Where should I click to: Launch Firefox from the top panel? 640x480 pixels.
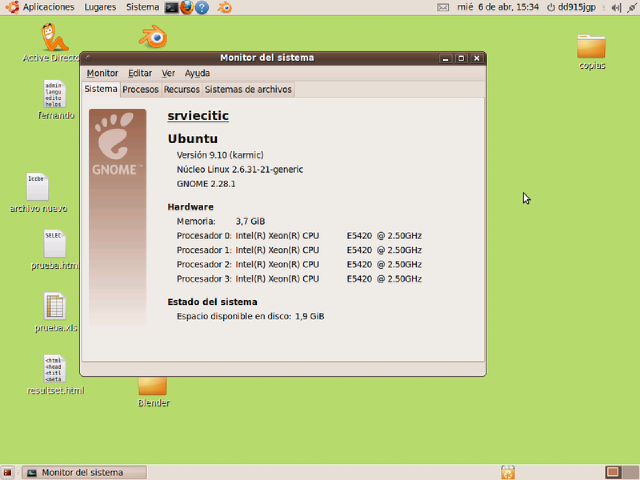pyautogui.click(x=187, y=7)
